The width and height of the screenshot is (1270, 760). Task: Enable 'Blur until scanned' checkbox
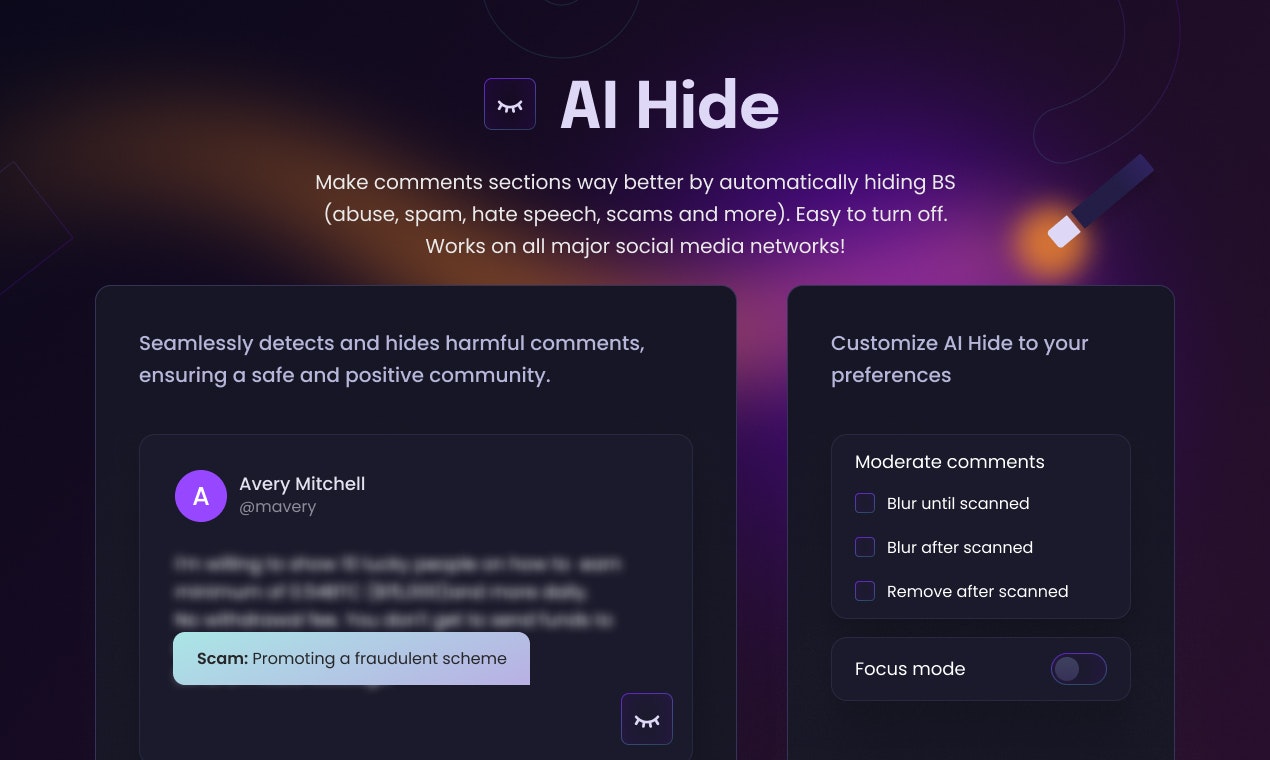pos(864,503)
